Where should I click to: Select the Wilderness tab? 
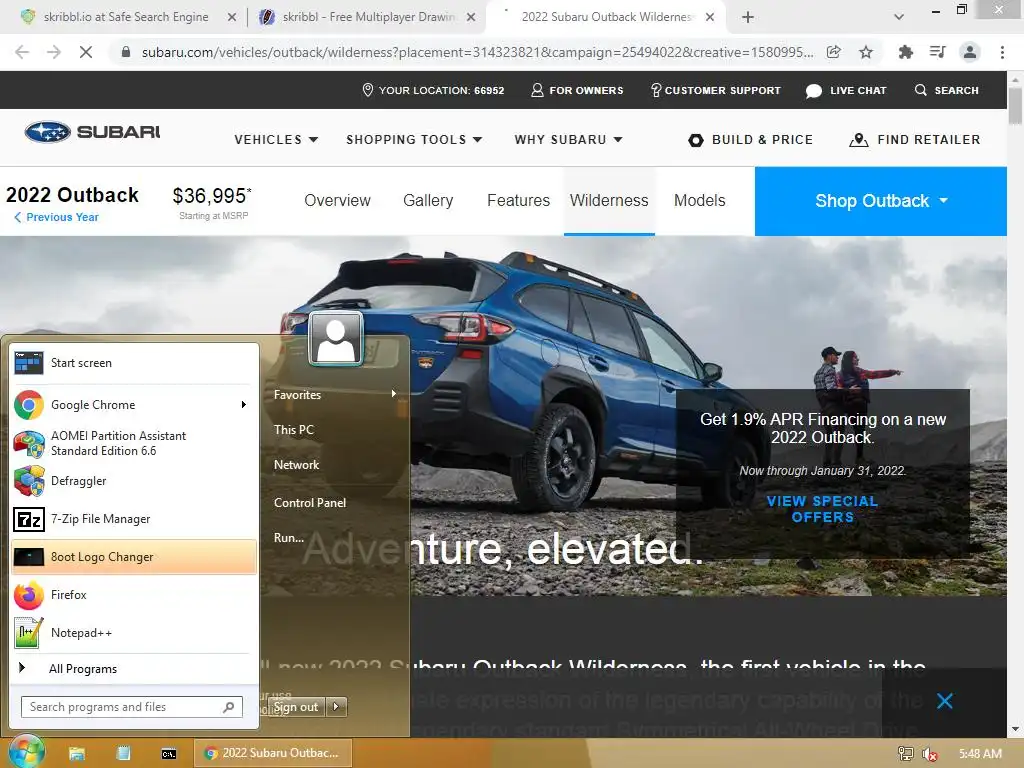click(x=609, y=200)
